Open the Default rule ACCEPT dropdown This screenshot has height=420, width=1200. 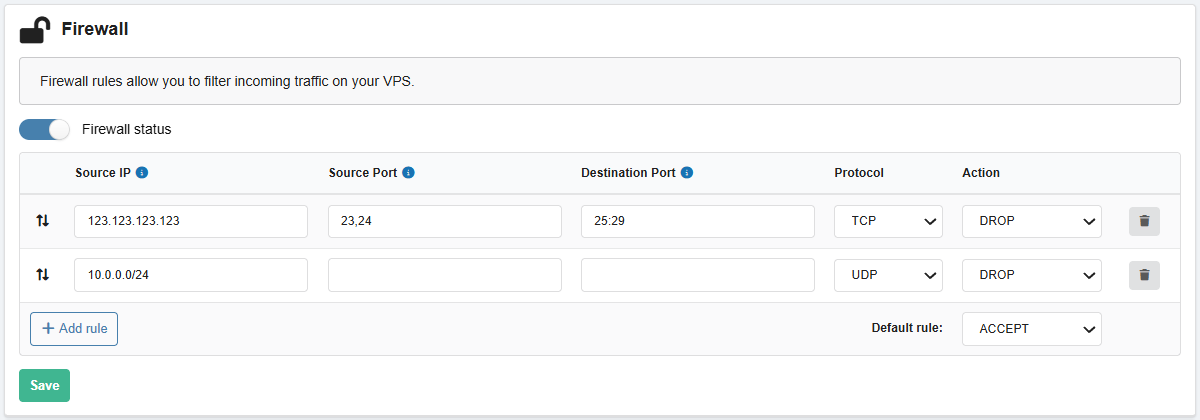point(1031,328)
